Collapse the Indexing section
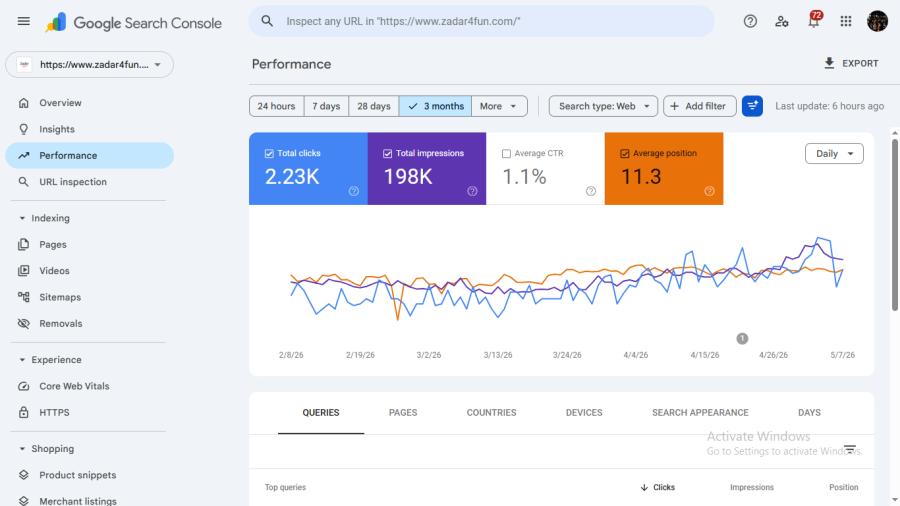The height and width of the screenshot is (506, 900). point(22,218)
